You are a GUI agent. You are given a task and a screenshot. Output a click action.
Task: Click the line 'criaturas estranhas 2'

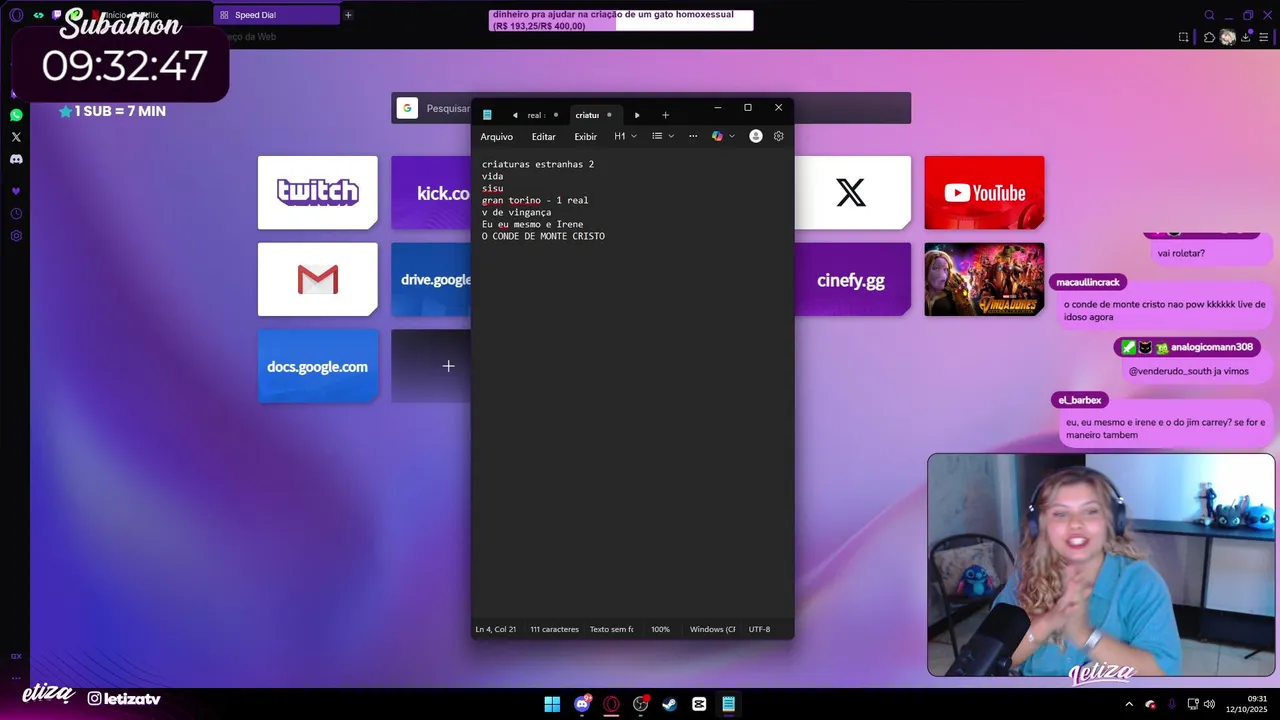click(x=538, y=164)
